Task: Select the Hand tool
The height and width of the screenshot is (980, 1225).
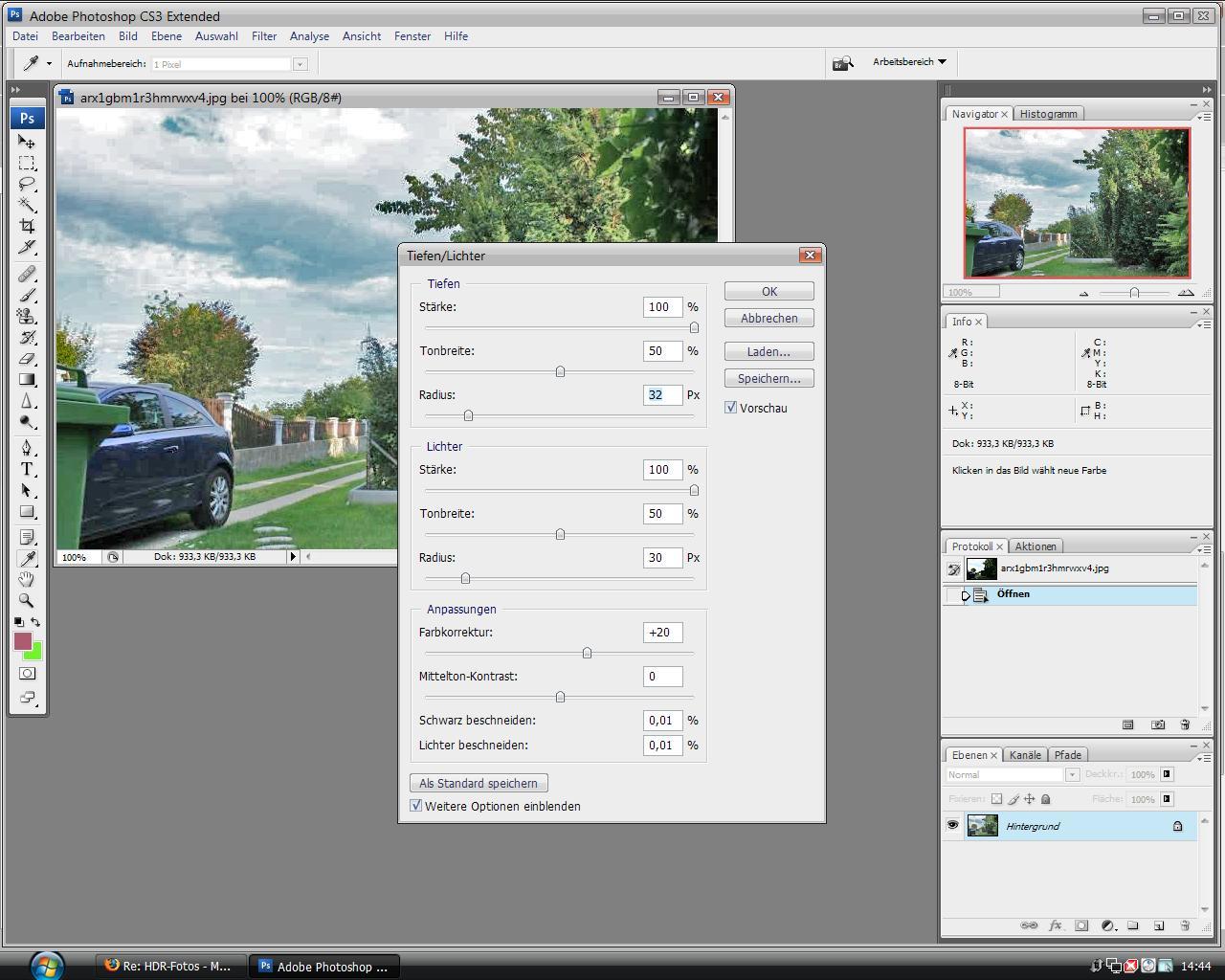Action: point(27,579)
